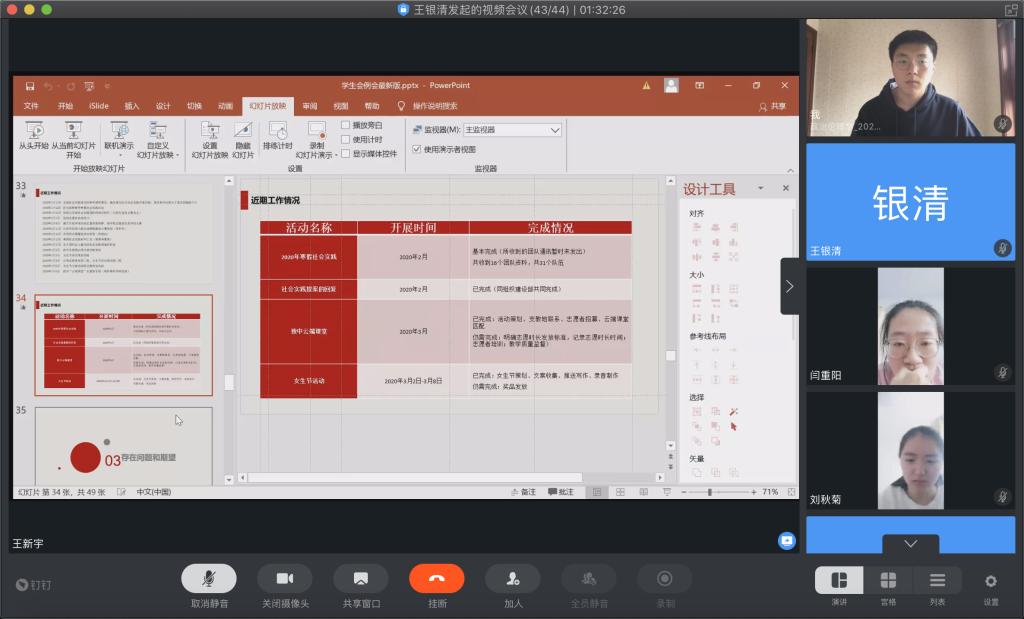Uncheck 使用演示者视图 checkbox
Viewport: 1024px width, 619px height.
click(x=417, y=149)
